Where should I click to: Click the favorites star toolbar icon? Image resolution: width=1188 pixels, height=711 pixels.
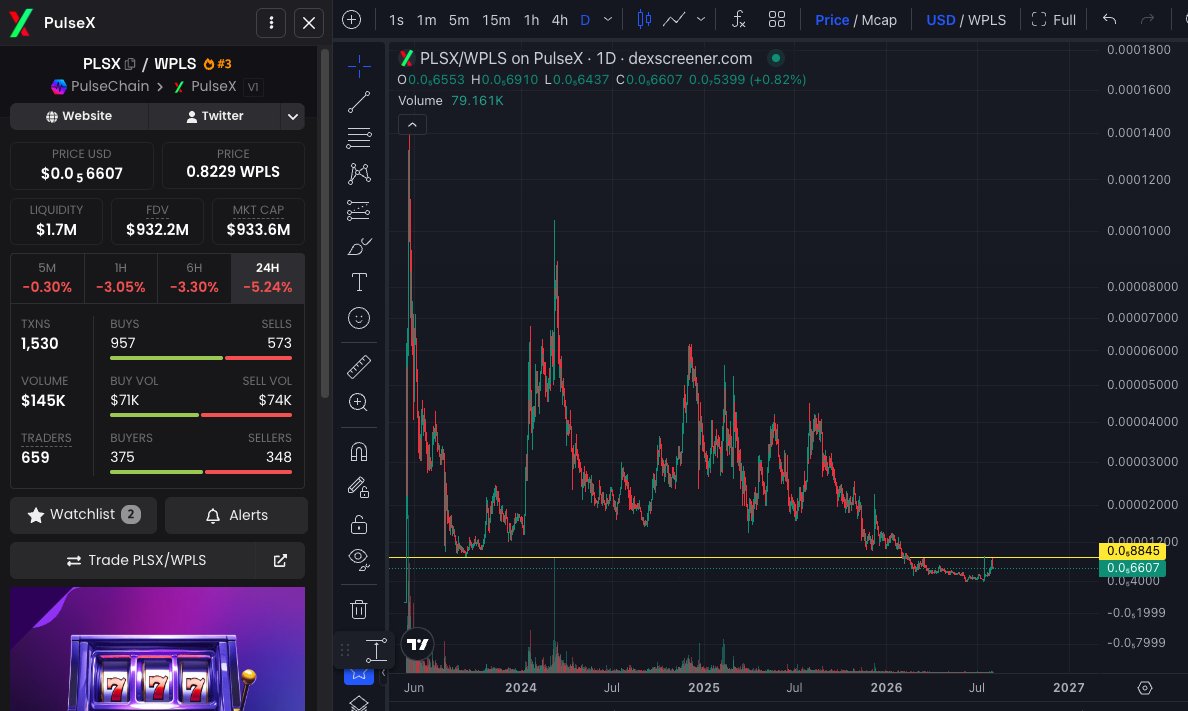(359, 674)
